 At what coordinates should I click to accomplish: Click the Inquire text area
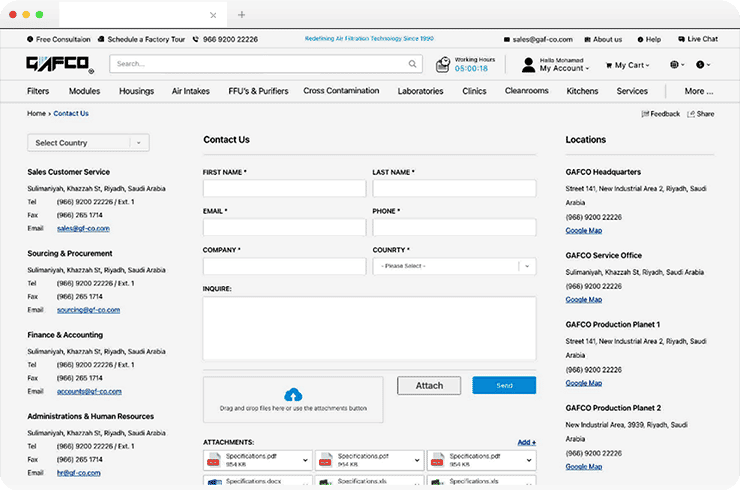[370, 329]
